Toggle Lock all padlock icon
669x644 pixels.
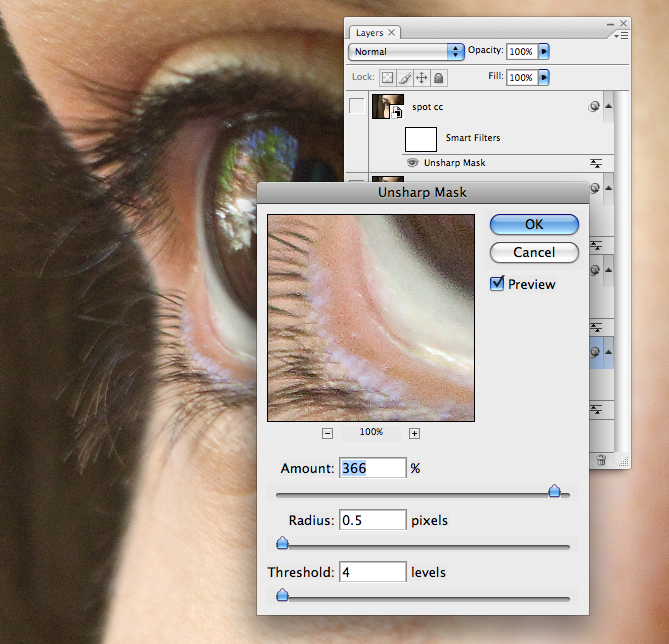click(439, 78)
